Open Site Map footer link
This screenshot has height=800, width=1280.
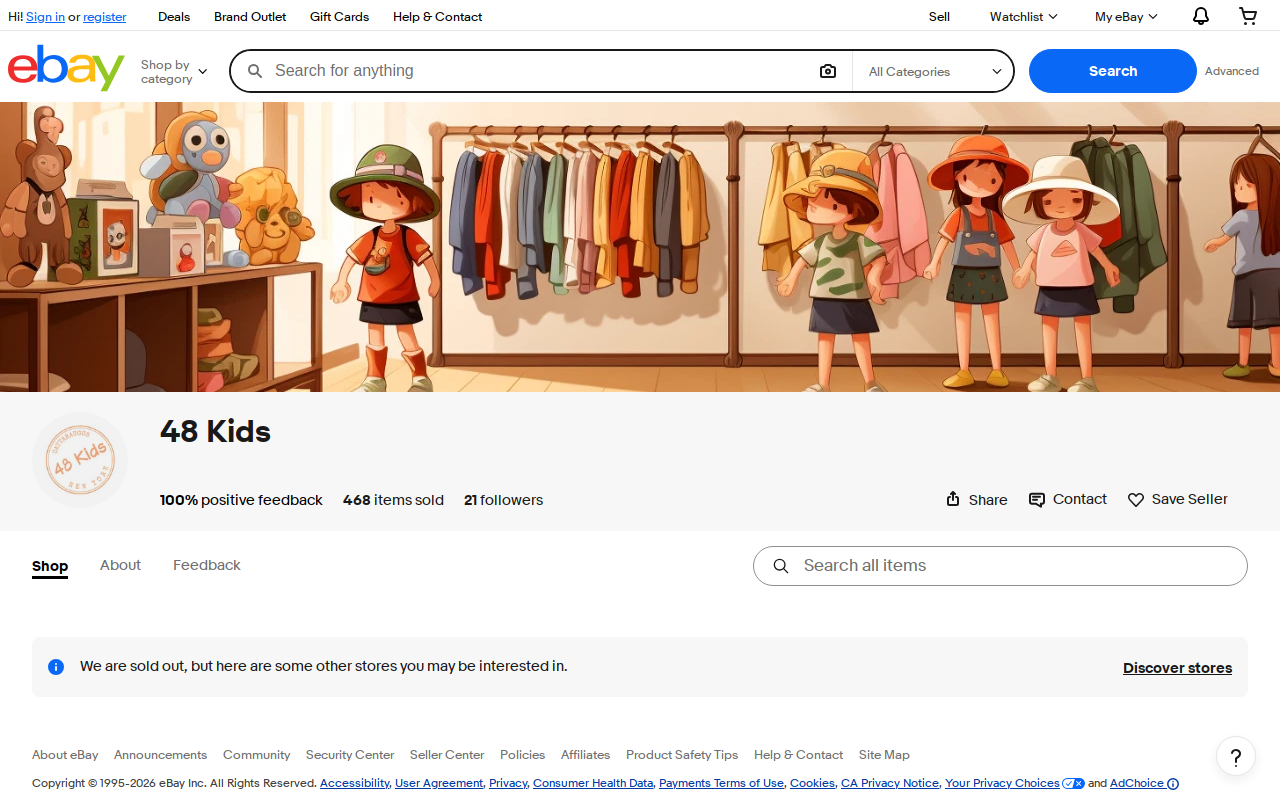(x=884, y=755)
